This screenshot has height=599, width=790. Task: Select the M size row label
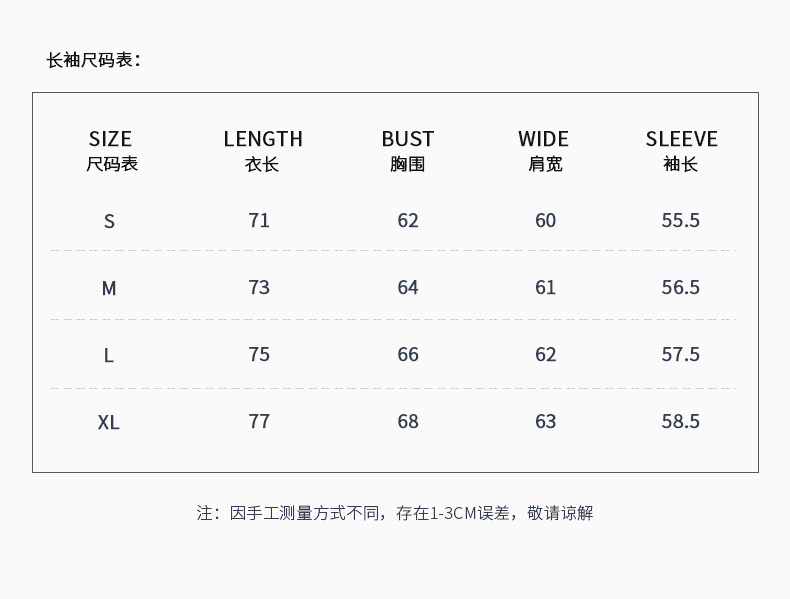109,288
